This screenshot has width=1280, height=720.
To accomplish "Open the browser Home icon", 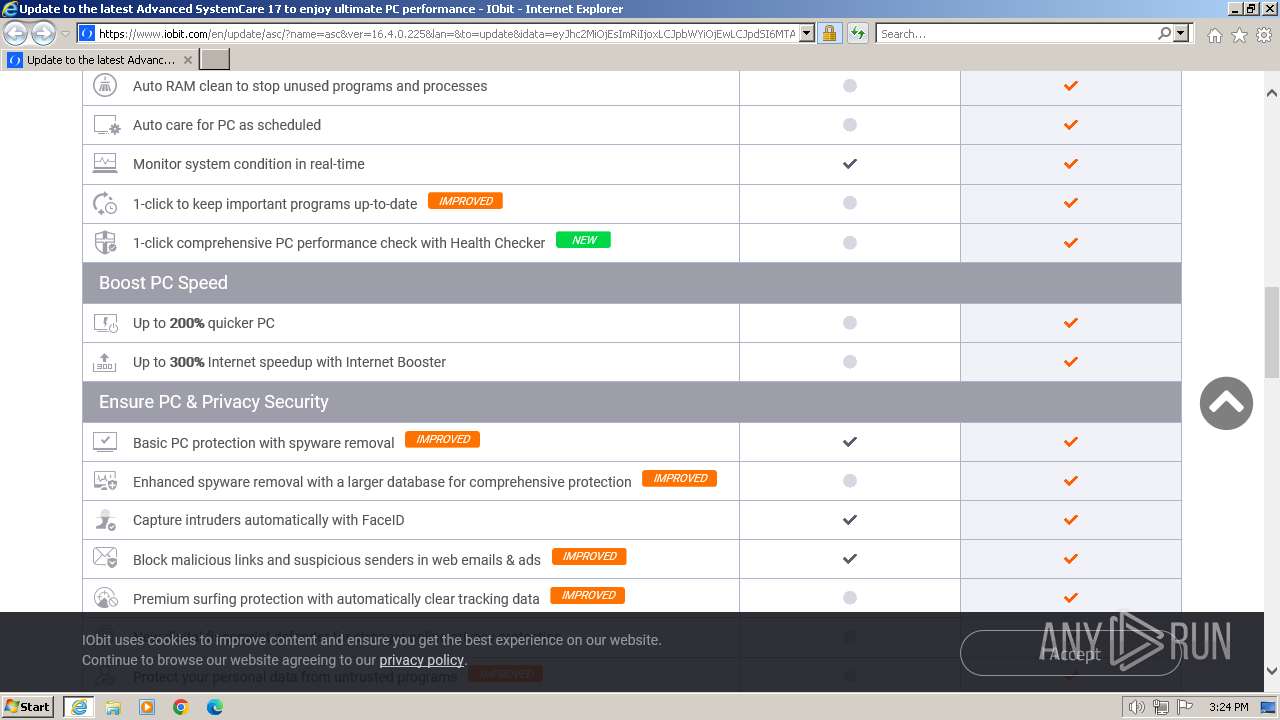I will [1214, 35].
